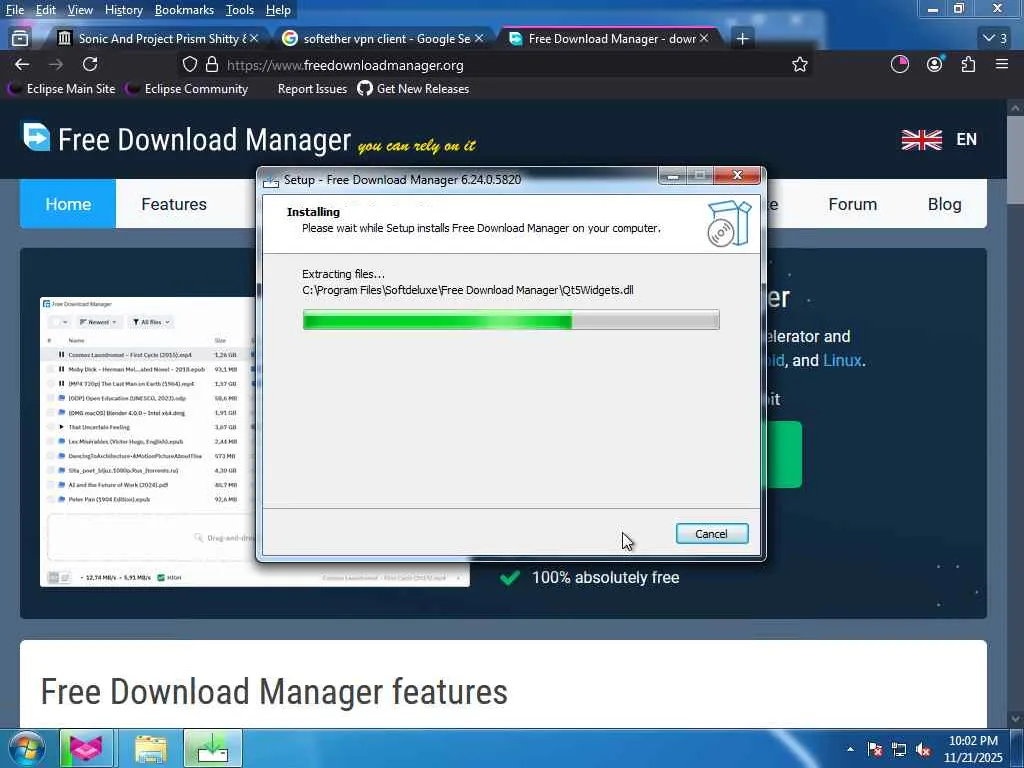This screenshot has width=1024, height=768.
Task: Open the Tools menu
Action: click(x=239, y=10)
